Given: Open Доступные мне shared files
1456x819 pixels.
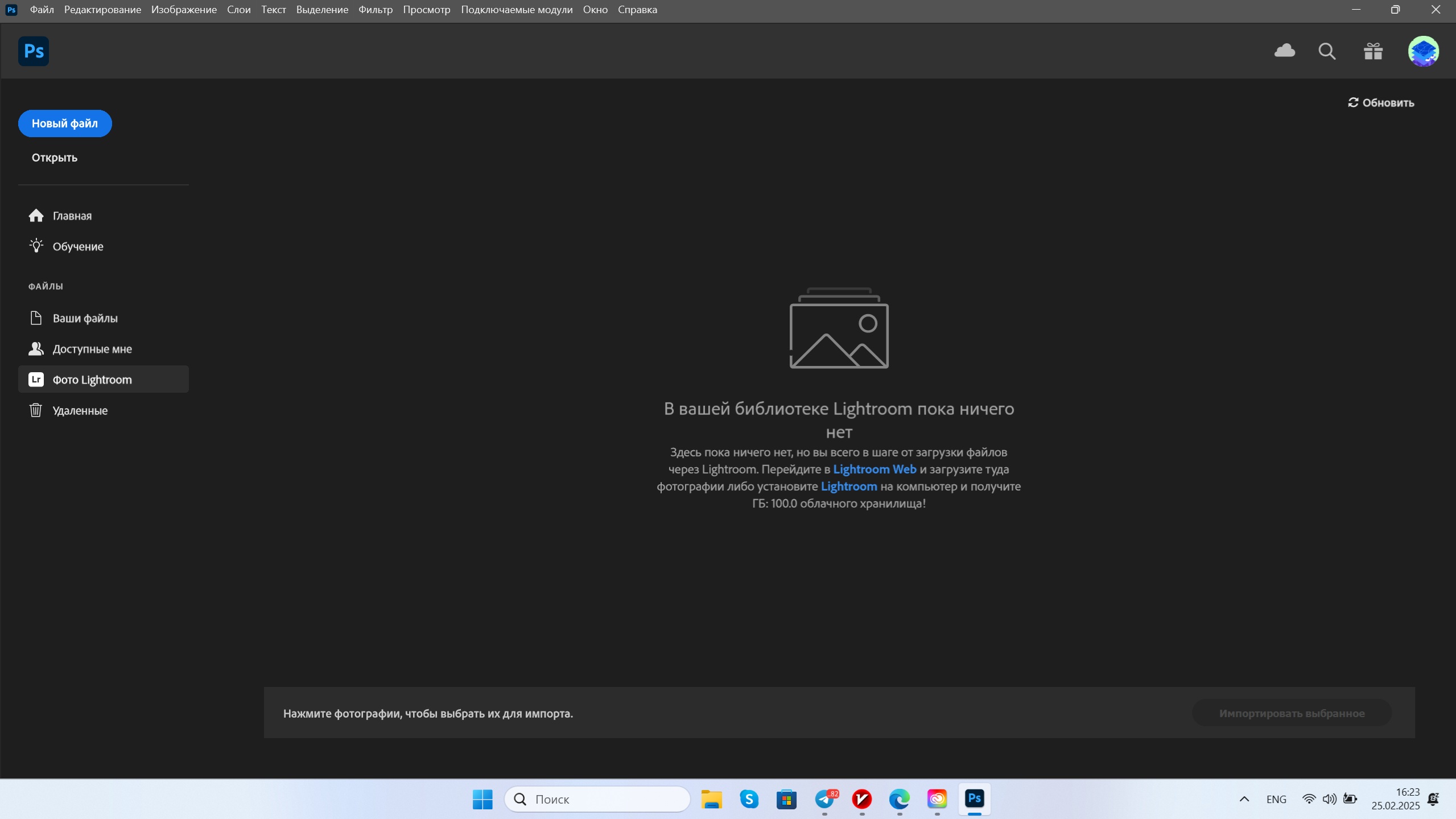Looking at the screenshot, I should pyautogui.click(x=104, y=349).
